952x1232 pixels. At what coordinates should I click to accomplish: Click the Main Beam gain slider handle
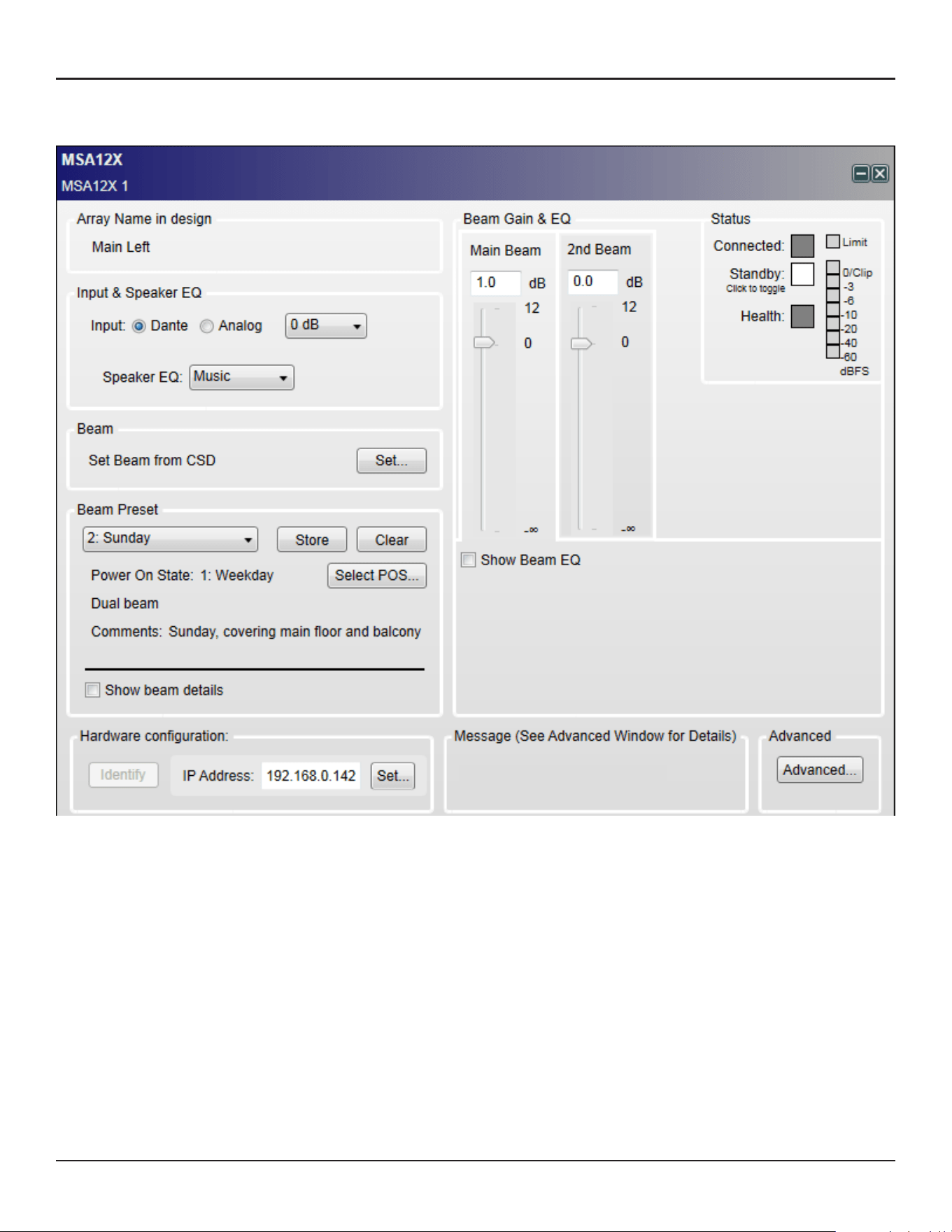(x=484, y=342)
